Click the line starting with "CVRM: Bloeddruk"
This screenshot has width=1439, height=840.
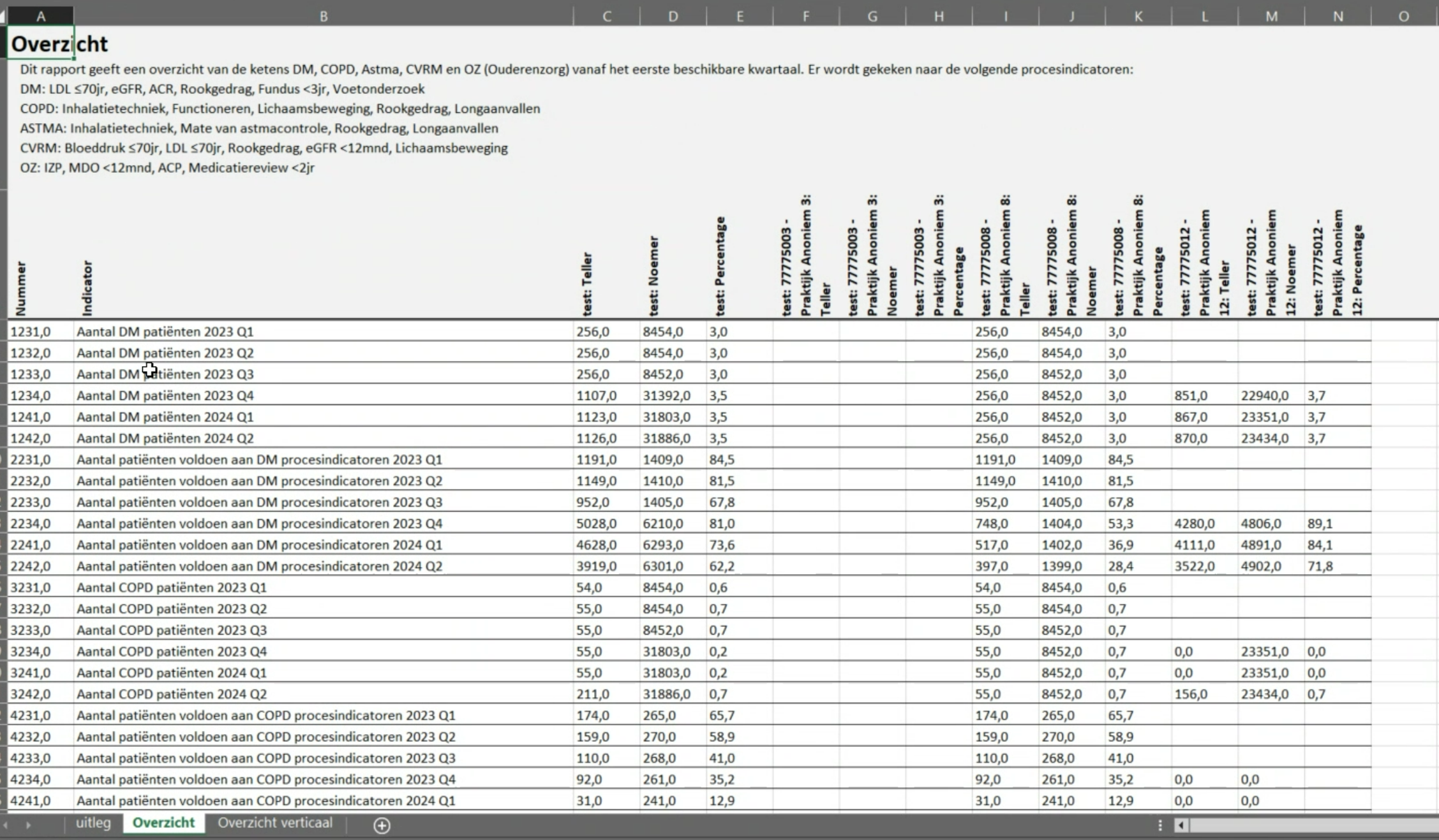click(x=264, y=148)
